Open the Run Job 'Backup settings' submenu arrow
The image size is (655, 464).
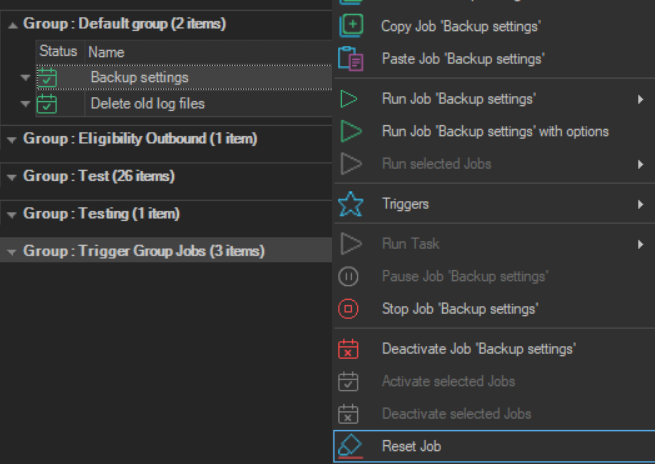pyautogui.click(x=640, y=99)
